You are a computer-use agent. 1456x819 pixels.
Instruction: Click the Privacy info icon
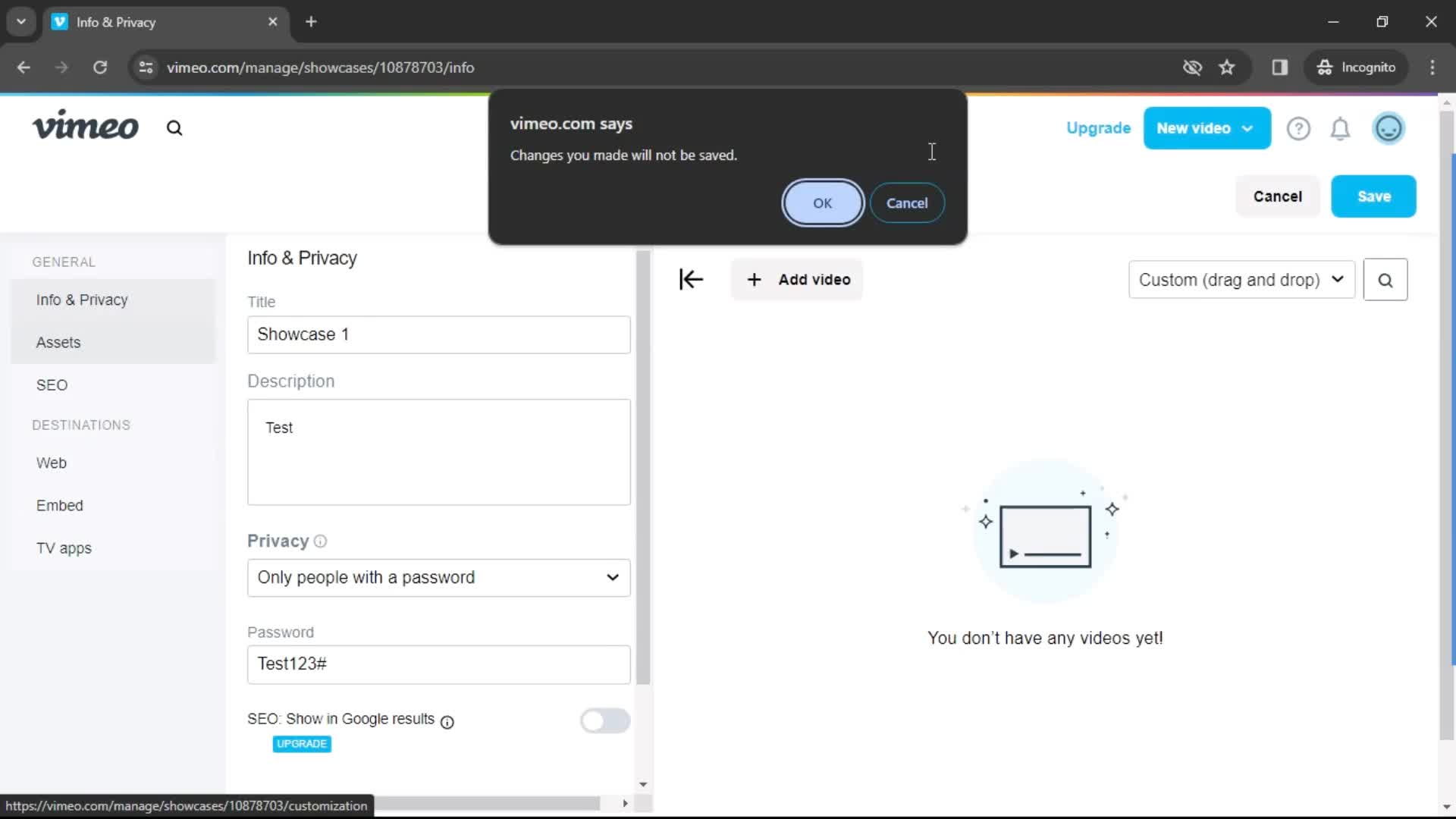click(x=320, y=541)
